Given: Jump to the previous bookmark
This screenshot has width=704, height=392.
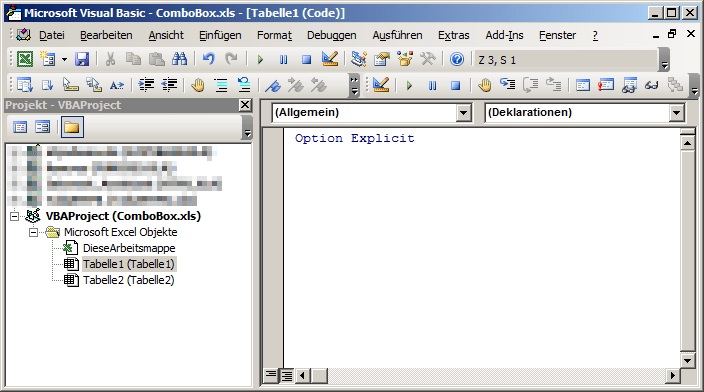Looking at the screenshot, I should pos(319,85).
